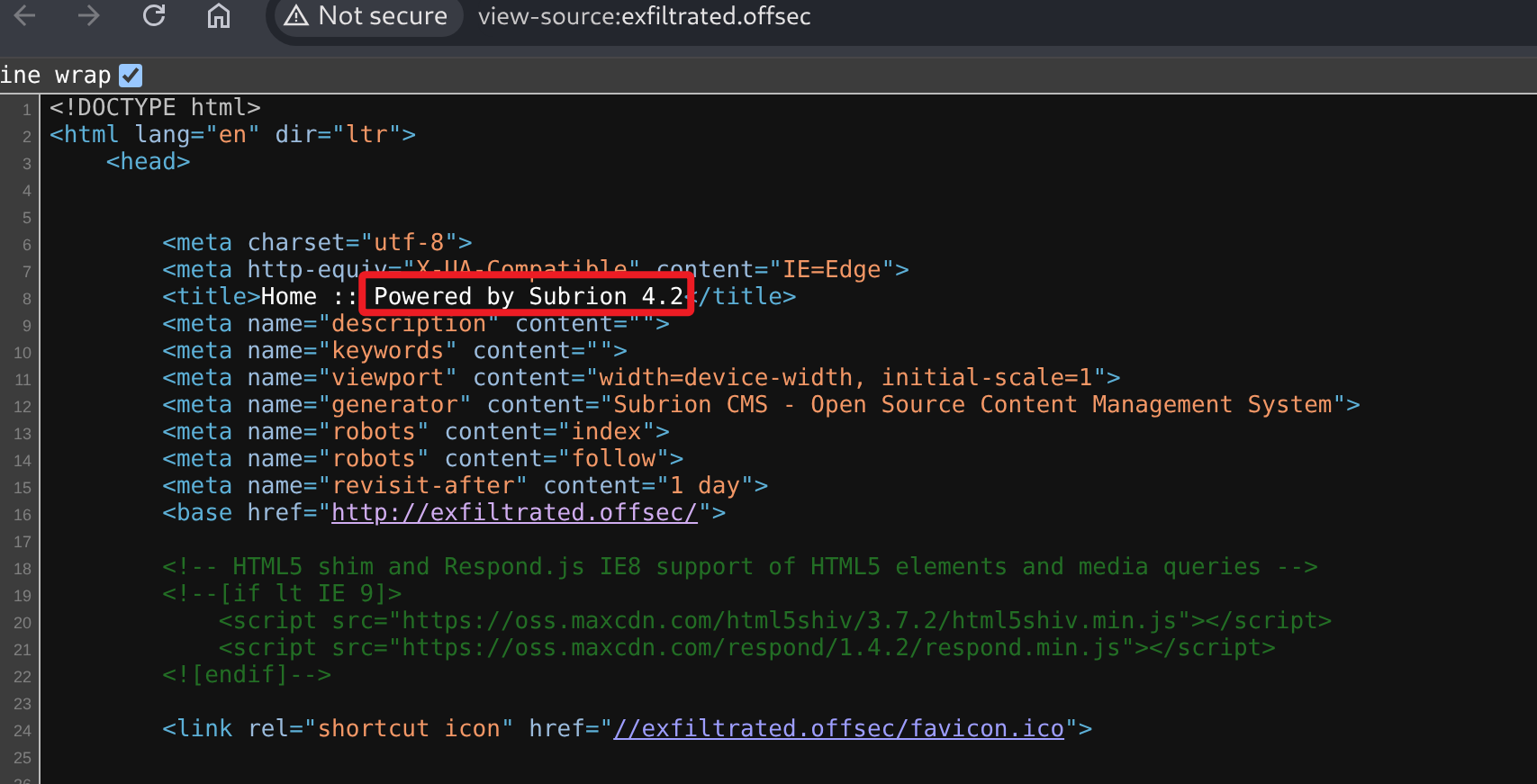Reload the page source view
Screen dimensions: 1537x784
click(154, 16)
